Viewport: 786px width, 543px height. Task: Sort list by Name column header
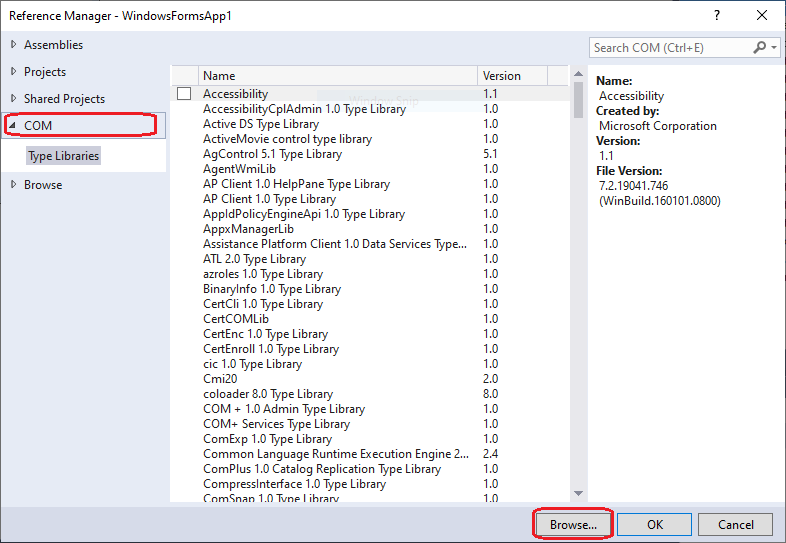tap(338, 76)
